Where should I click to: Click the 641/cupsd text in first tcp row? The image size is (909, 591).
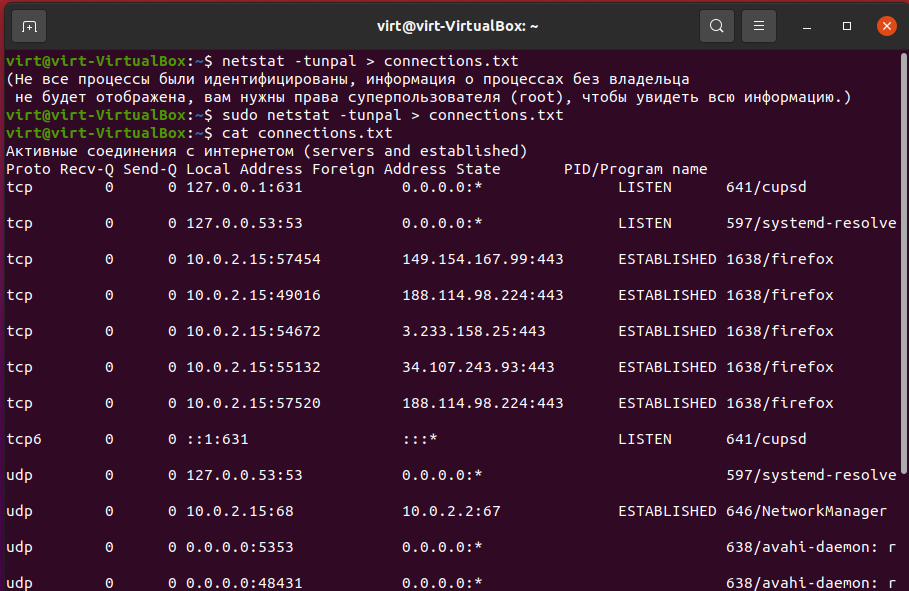click(x=766, y=187)
